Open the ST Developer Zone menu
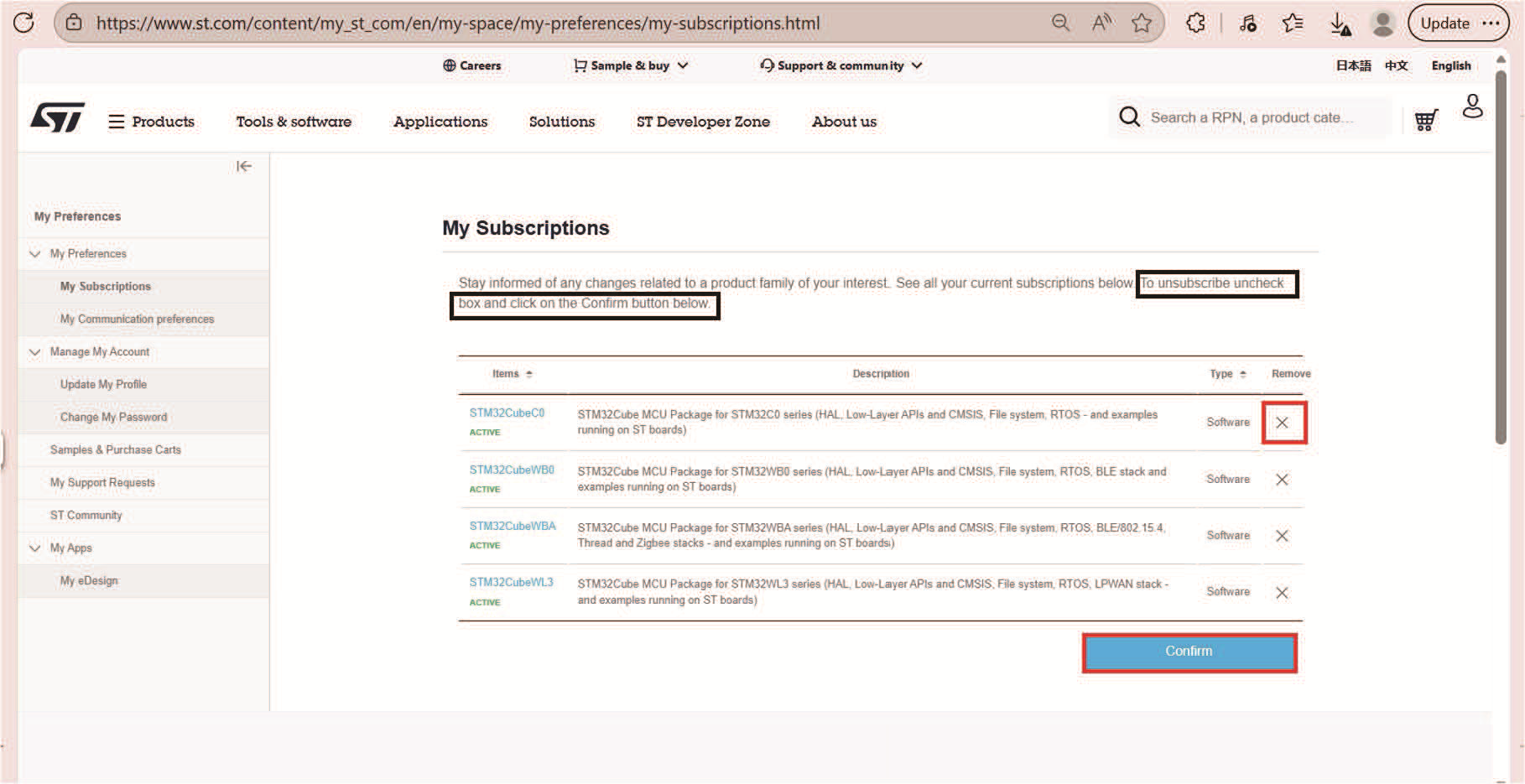 (703, 122)
